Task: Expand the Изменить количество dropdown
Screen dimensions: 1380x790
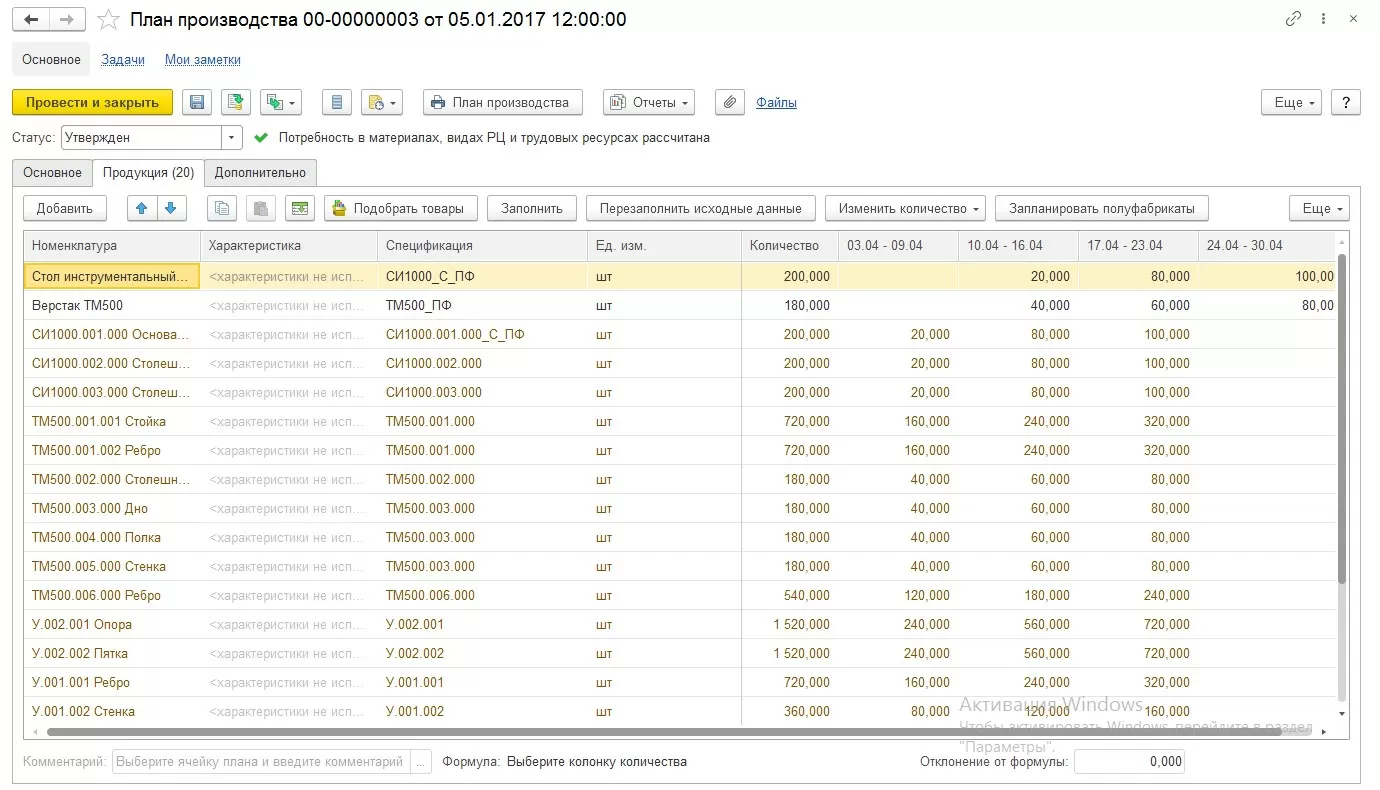Action: (x=904, y=208)
